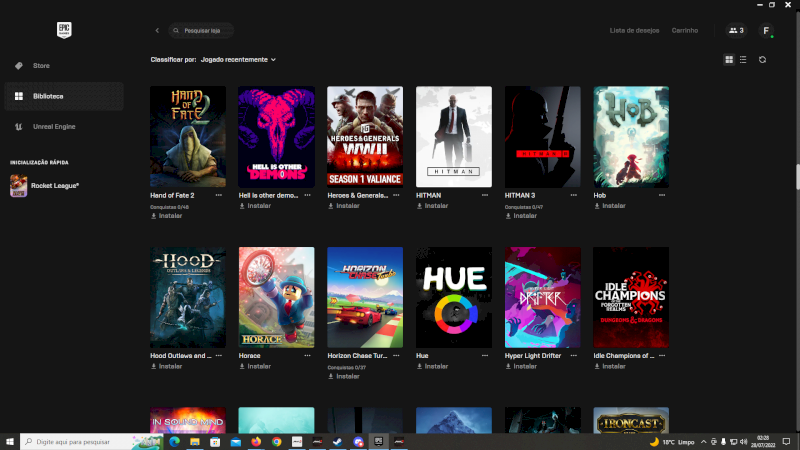Open File Explorer from the taskbar
800x450 pixels.
(195, 442)
